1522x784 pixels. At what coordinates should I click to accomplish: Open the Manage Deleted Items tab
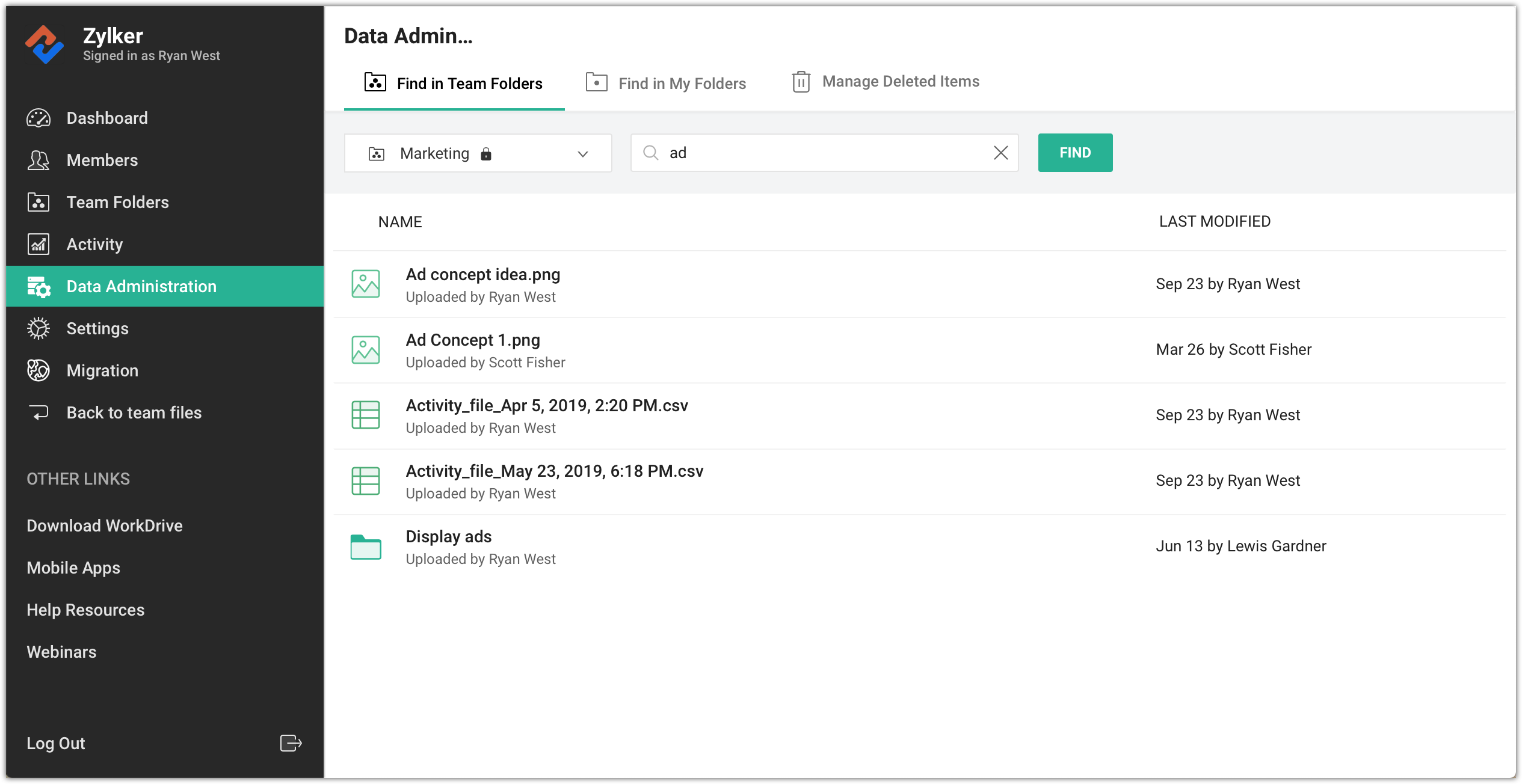coord(886,82)
